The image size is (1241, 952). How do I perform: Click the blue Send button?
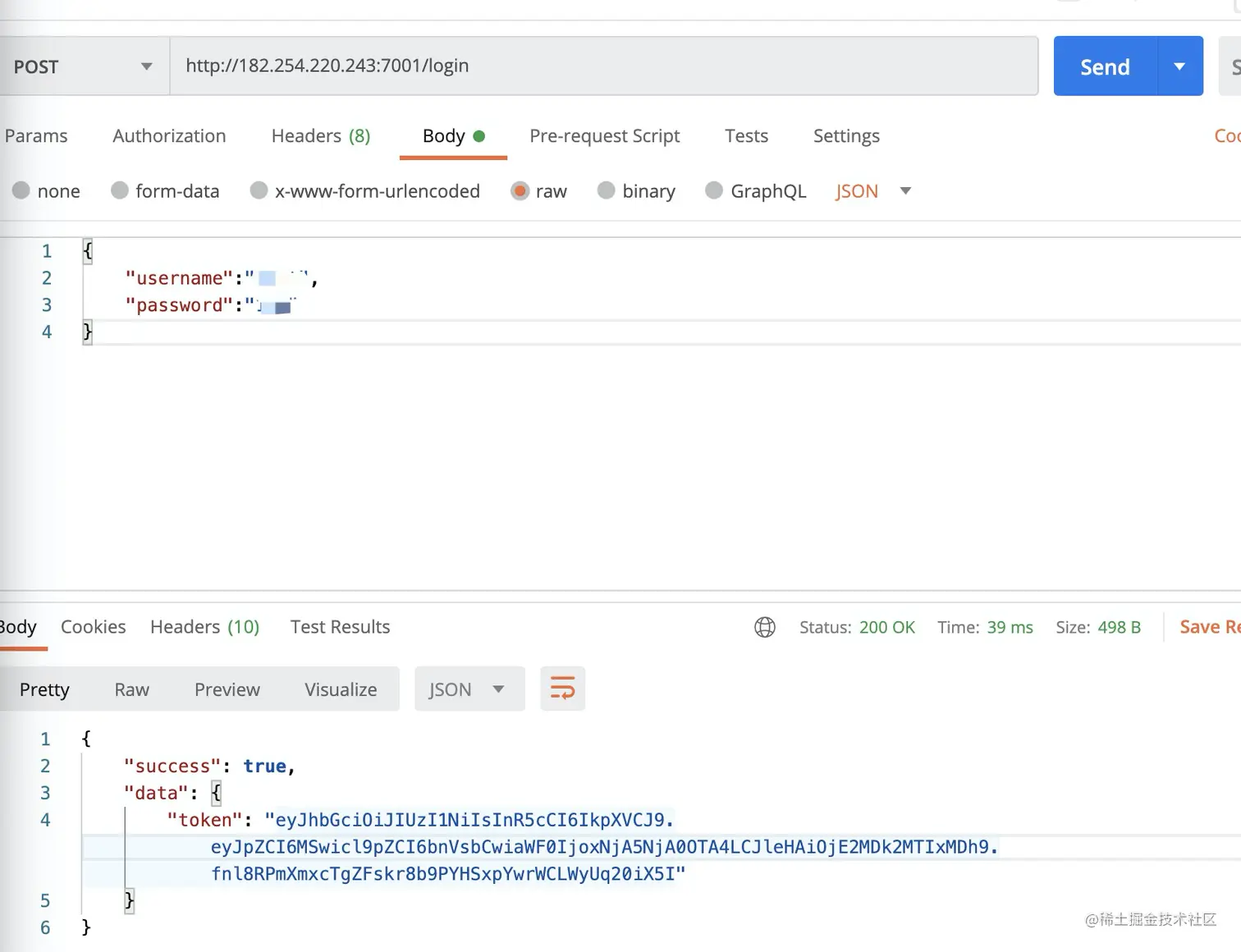point(1105,66)
